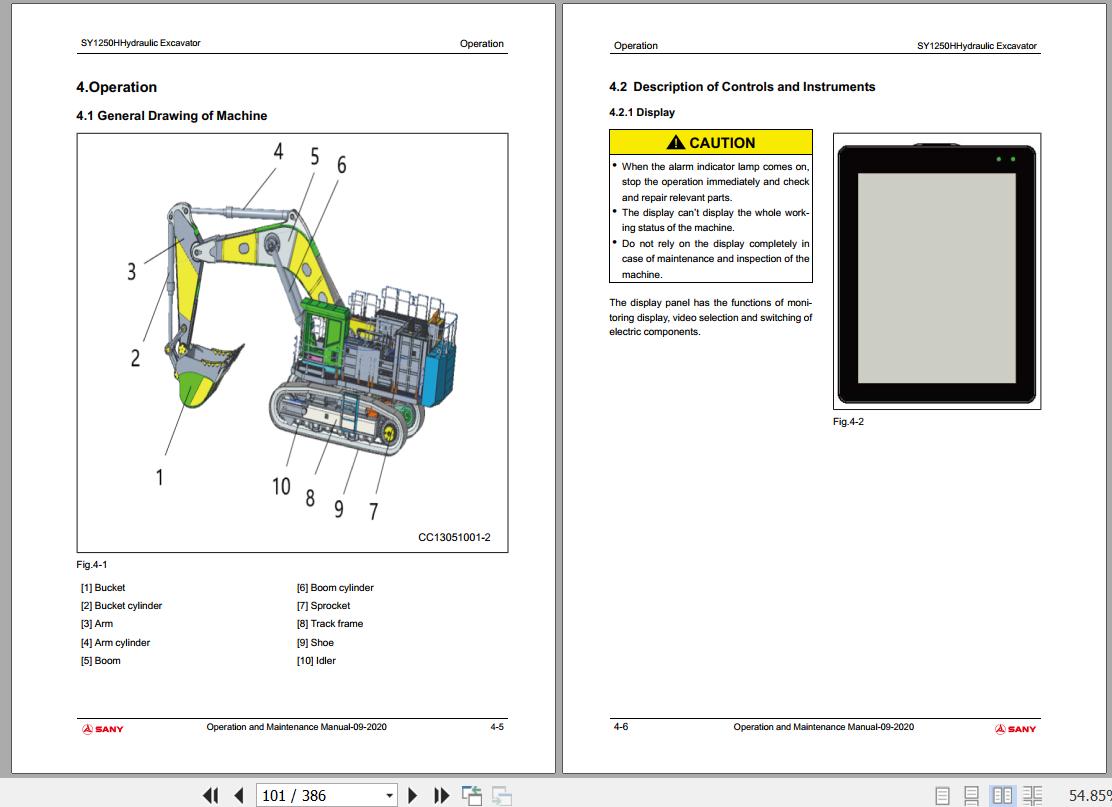Click left page header 'SY1250HHydraulic Excavator'

pos(140,43)
